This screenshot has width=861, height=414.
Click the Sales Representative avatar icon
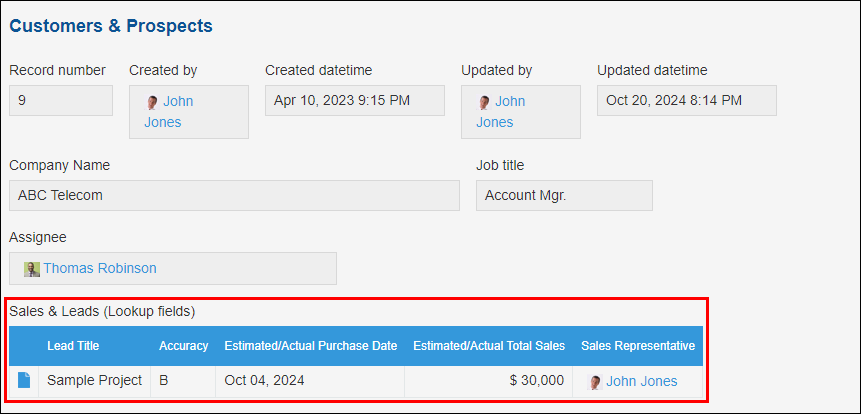(x=596, y=381)
